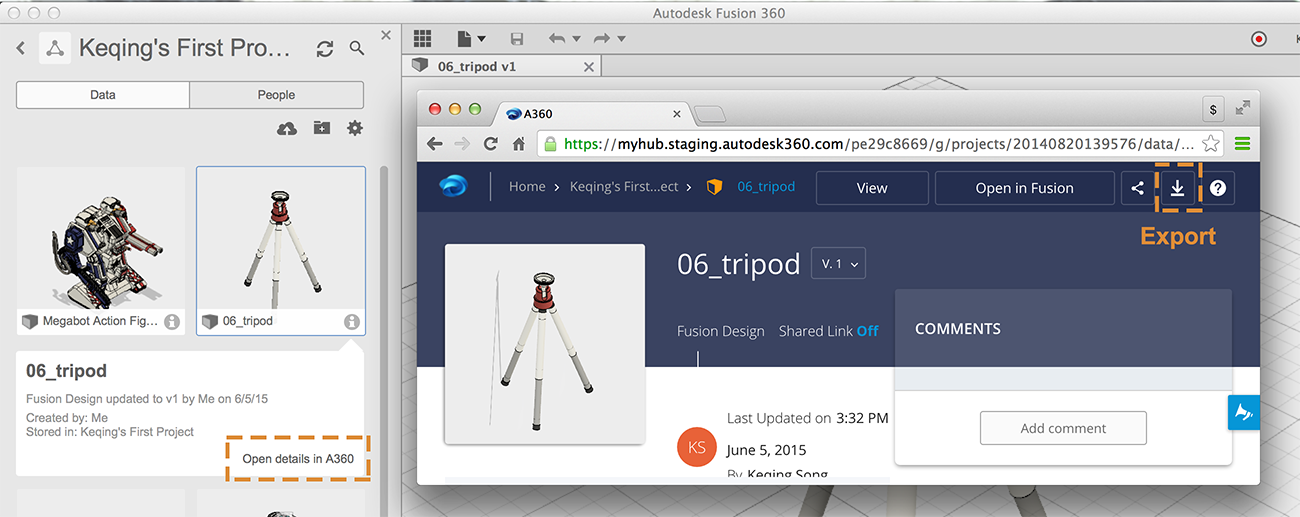Click the 06_tripod details heading in panel
The image size is (1300, 517).
tap(66, 371)
